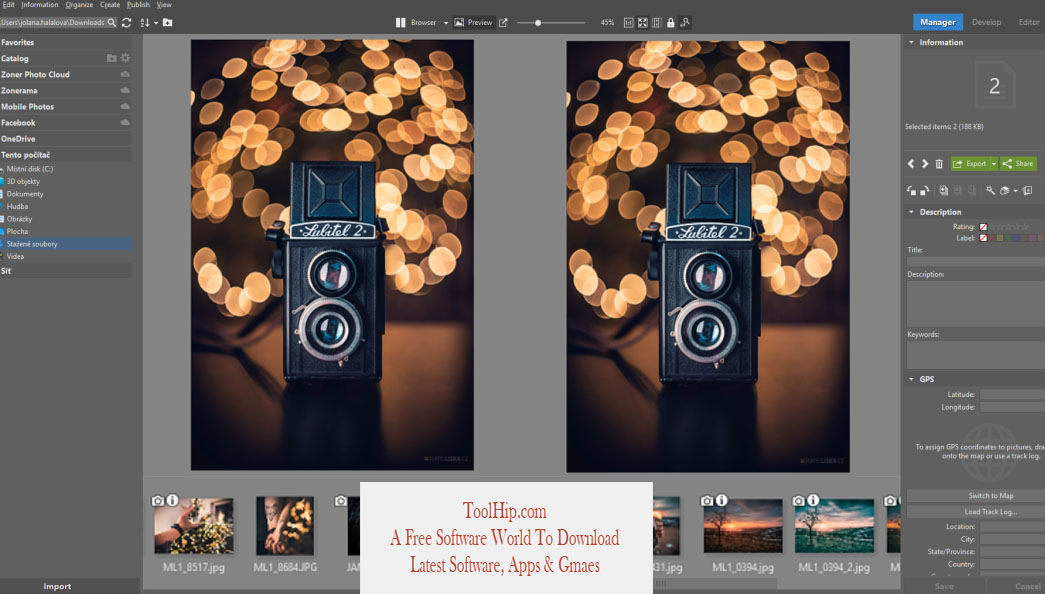Click the green Export button

point(970,163)
